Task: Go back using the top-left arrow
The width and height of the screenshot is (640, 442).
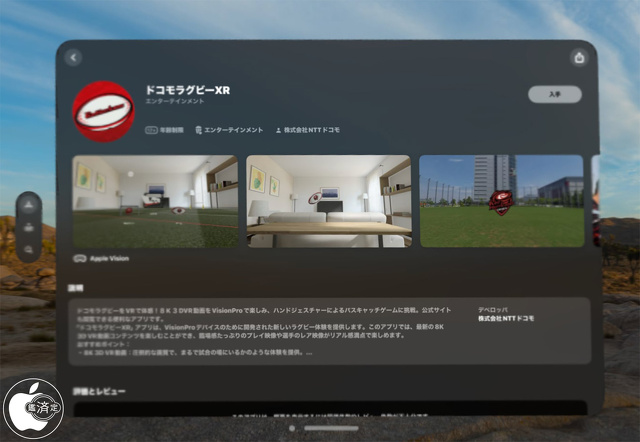Action: [72, 58]
